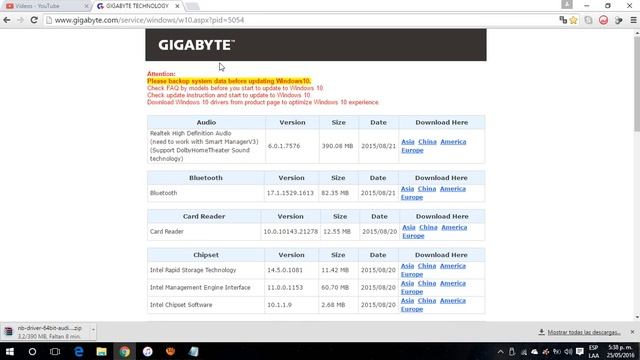Viewport: 640px width, 360px height.
Task: Switch ESP LAA input language
Action: (593, 351)
